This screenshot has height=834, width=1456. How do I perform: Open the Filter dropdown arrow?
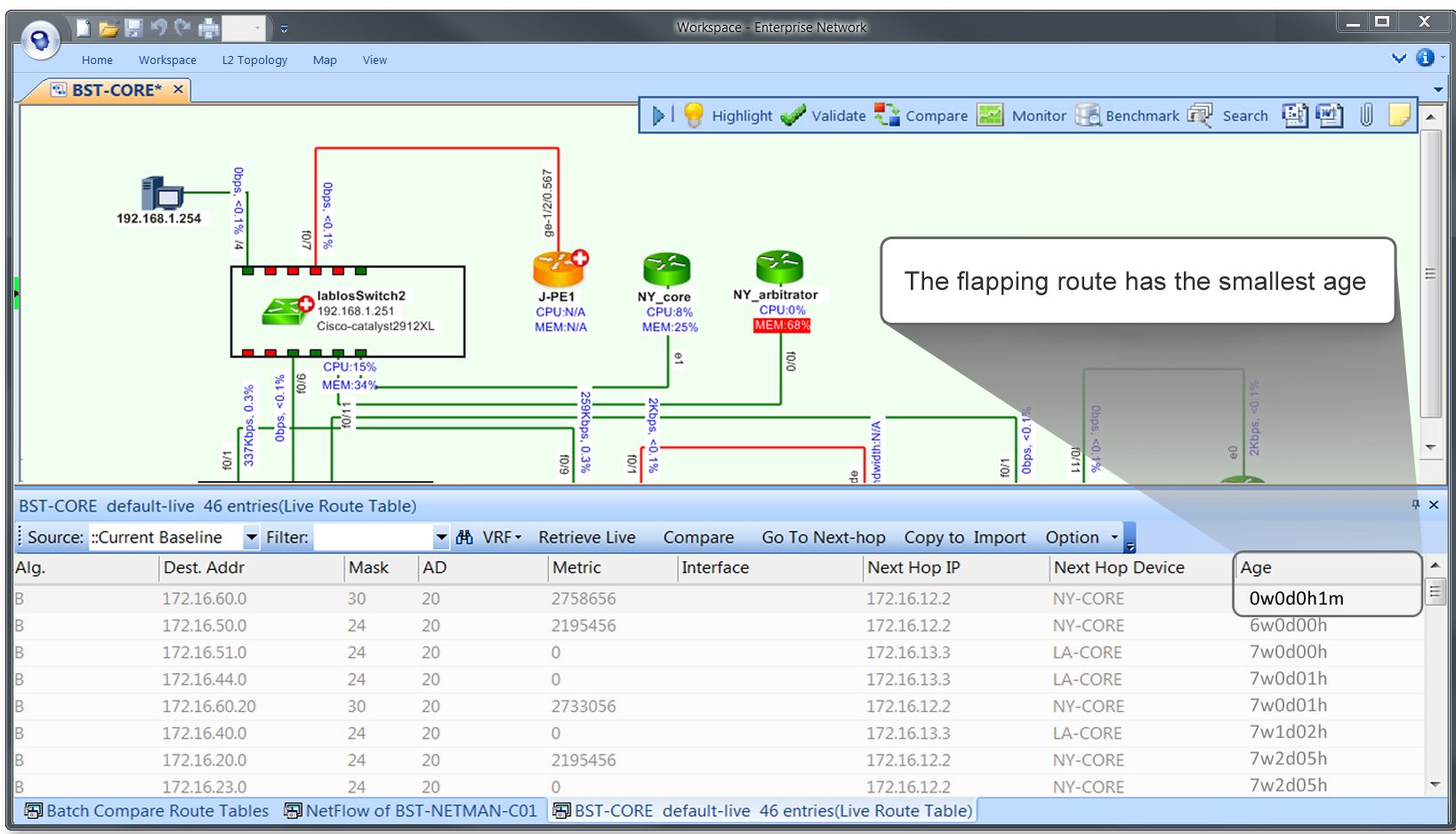(441, 537)
